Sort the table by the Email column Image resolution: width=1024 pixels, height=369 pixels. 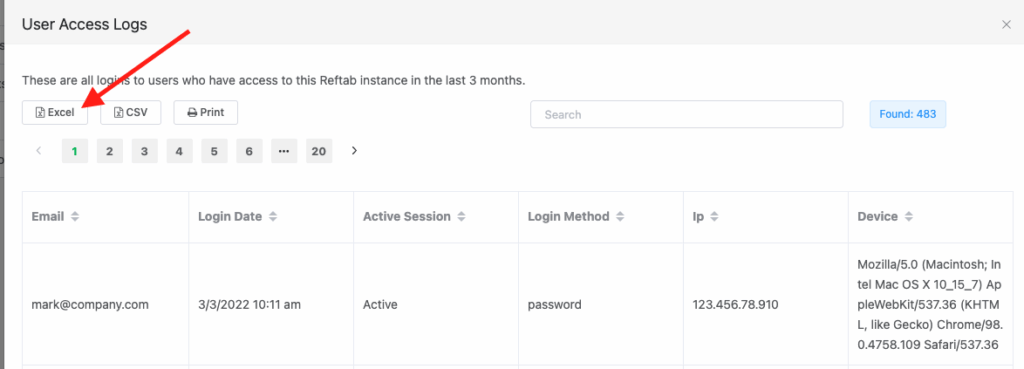pyautogui.click(x=75, y=217)
